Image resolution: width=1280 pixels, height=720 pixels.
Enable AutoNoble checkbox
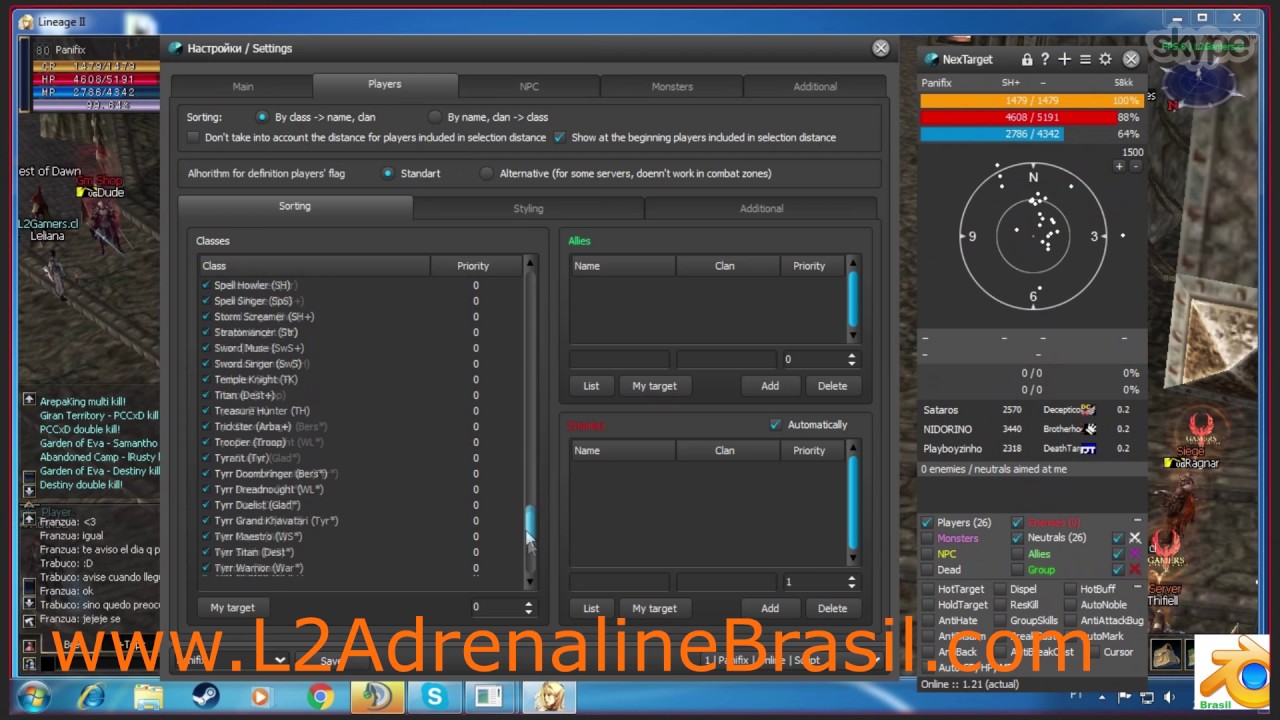(x=1071, y=605)
